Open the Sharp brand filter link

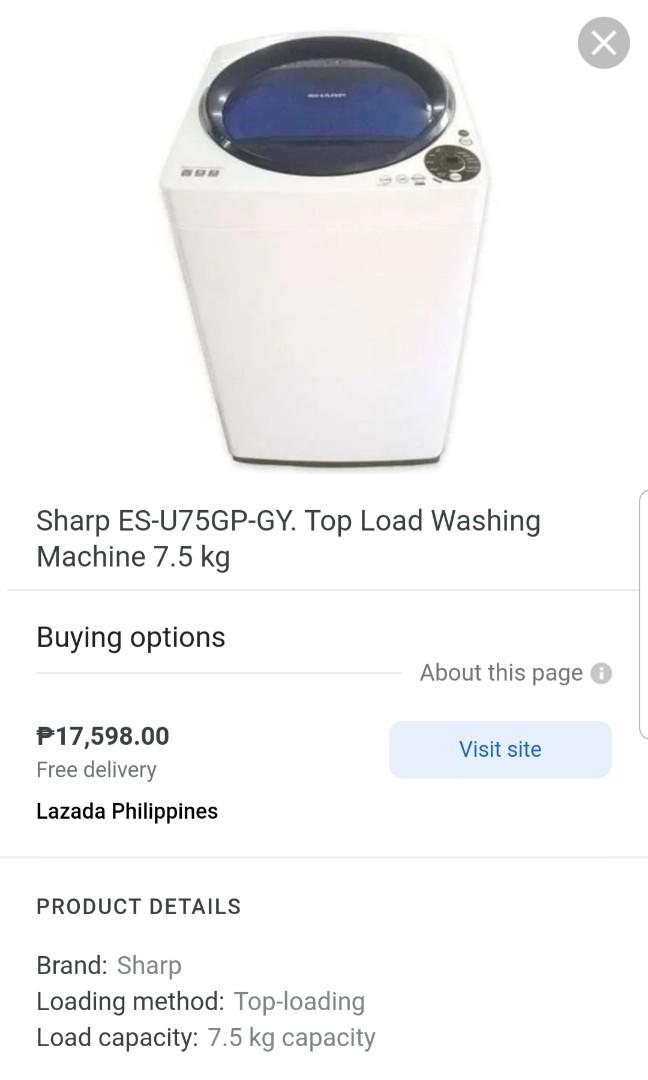point(150,966)
